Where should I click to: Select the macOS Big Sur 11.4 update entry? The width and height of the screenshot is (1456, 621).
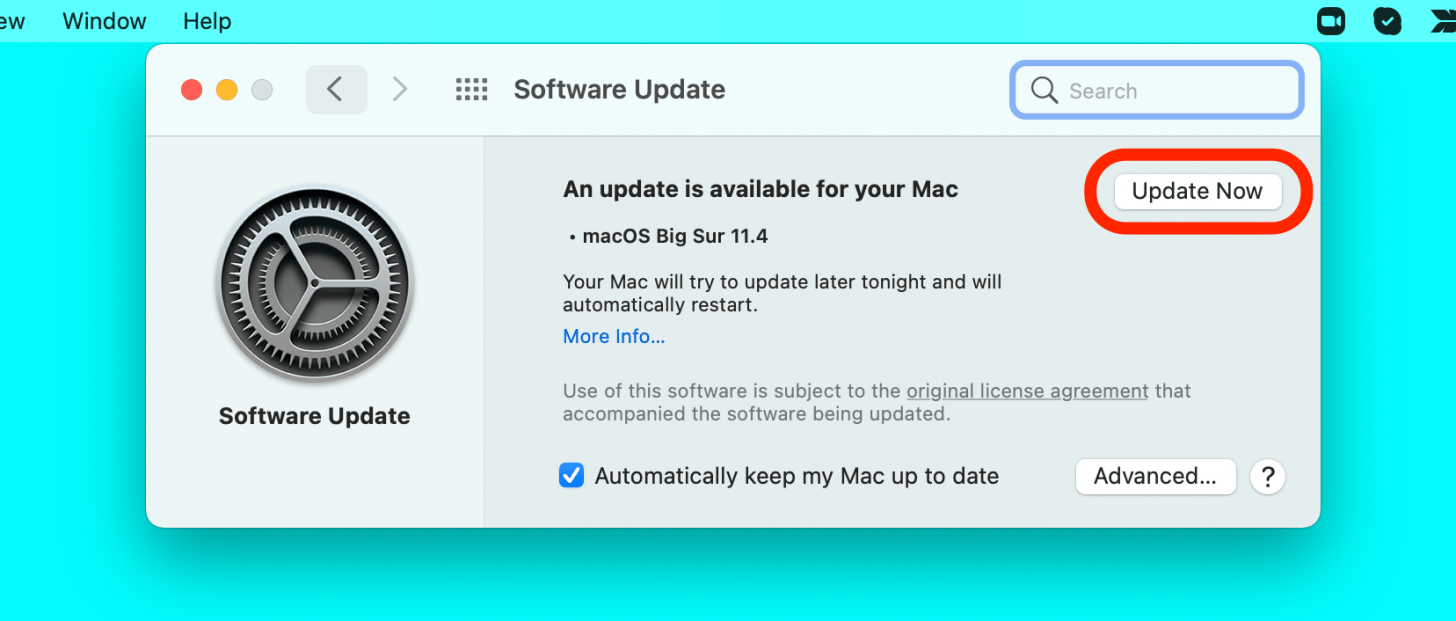pyautogui.click(x=675, y=236)
